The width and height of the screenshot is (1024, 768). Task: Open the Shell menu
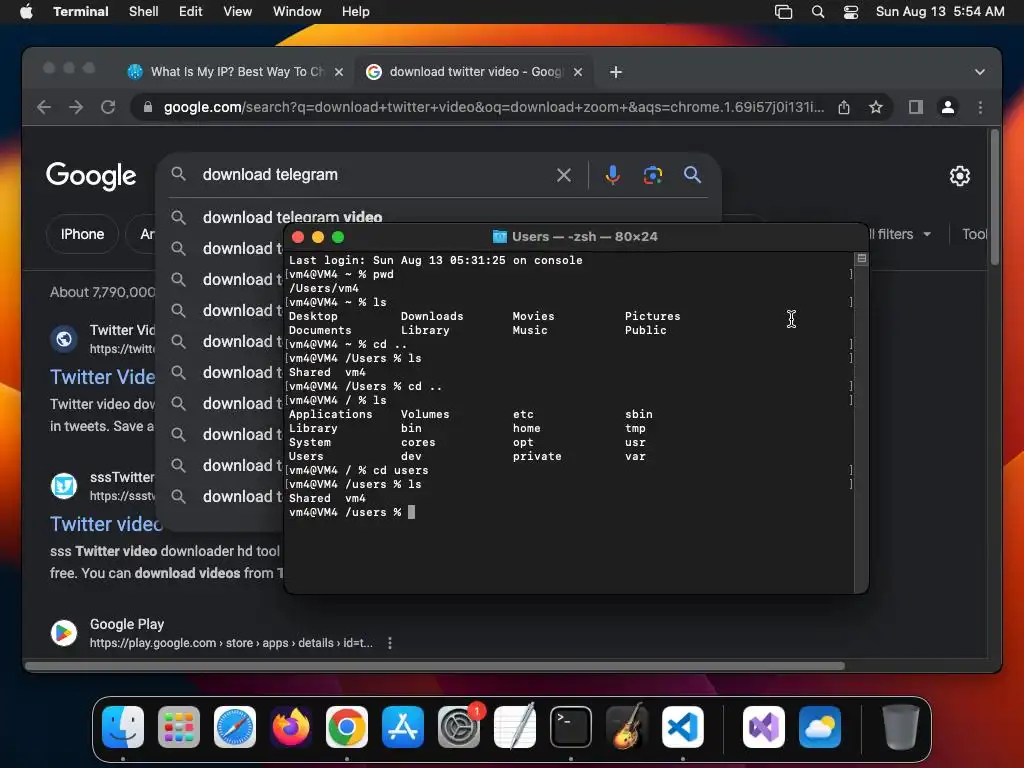coord(143,11)
